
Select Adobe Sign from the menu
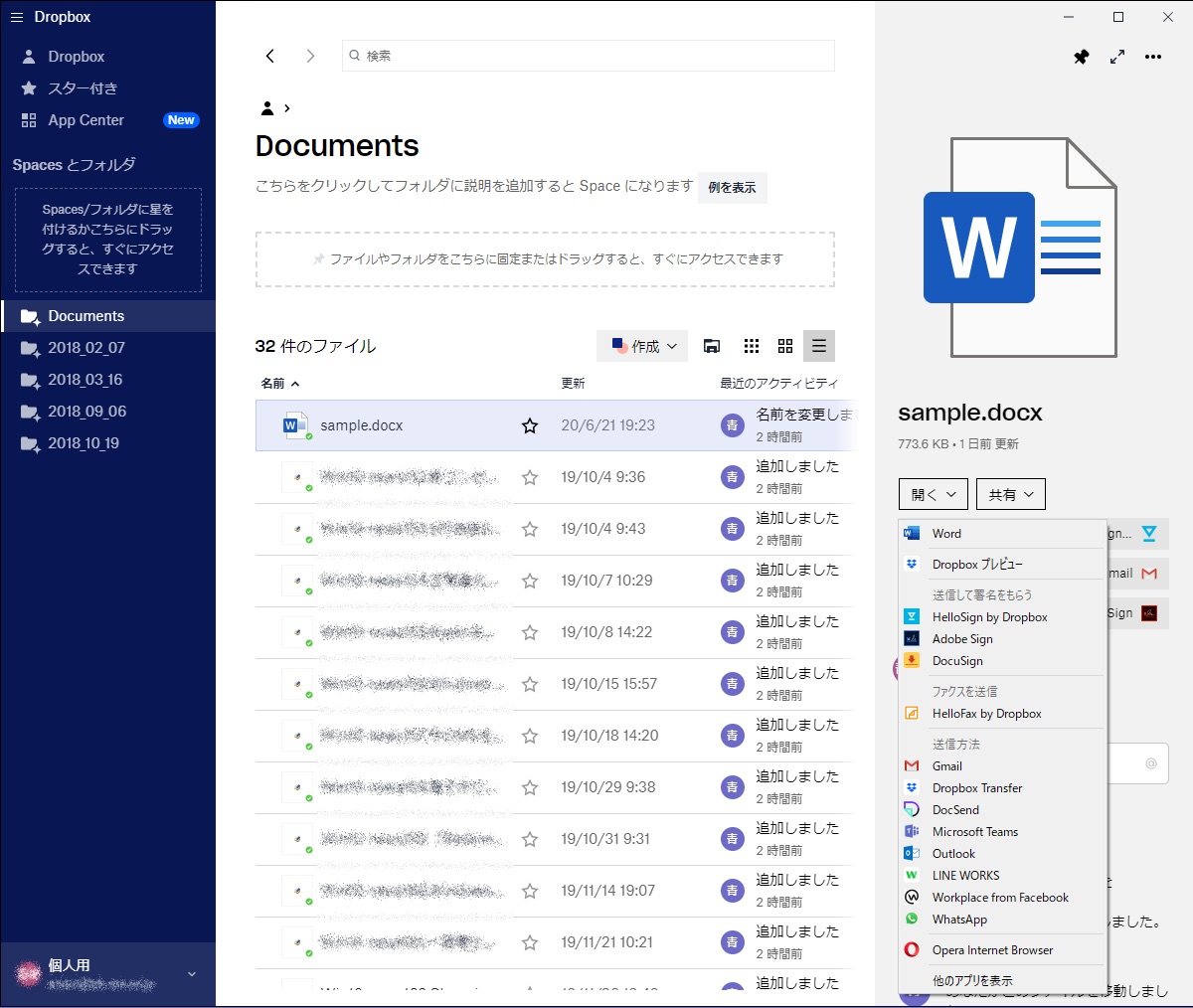click(1002, 639)
